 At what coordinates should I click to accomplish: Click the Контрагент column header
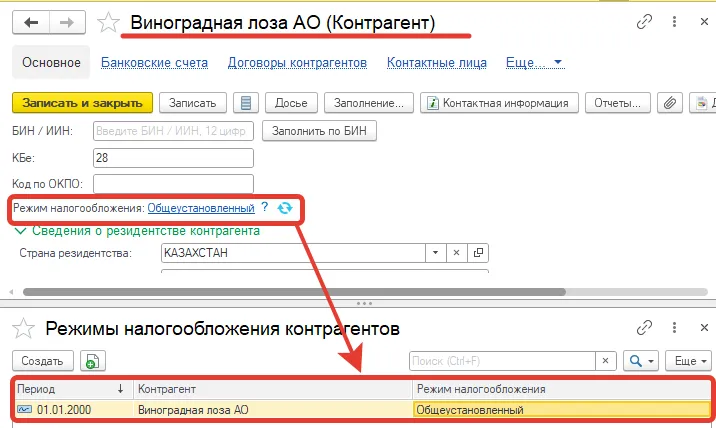[x=273, y=389]
